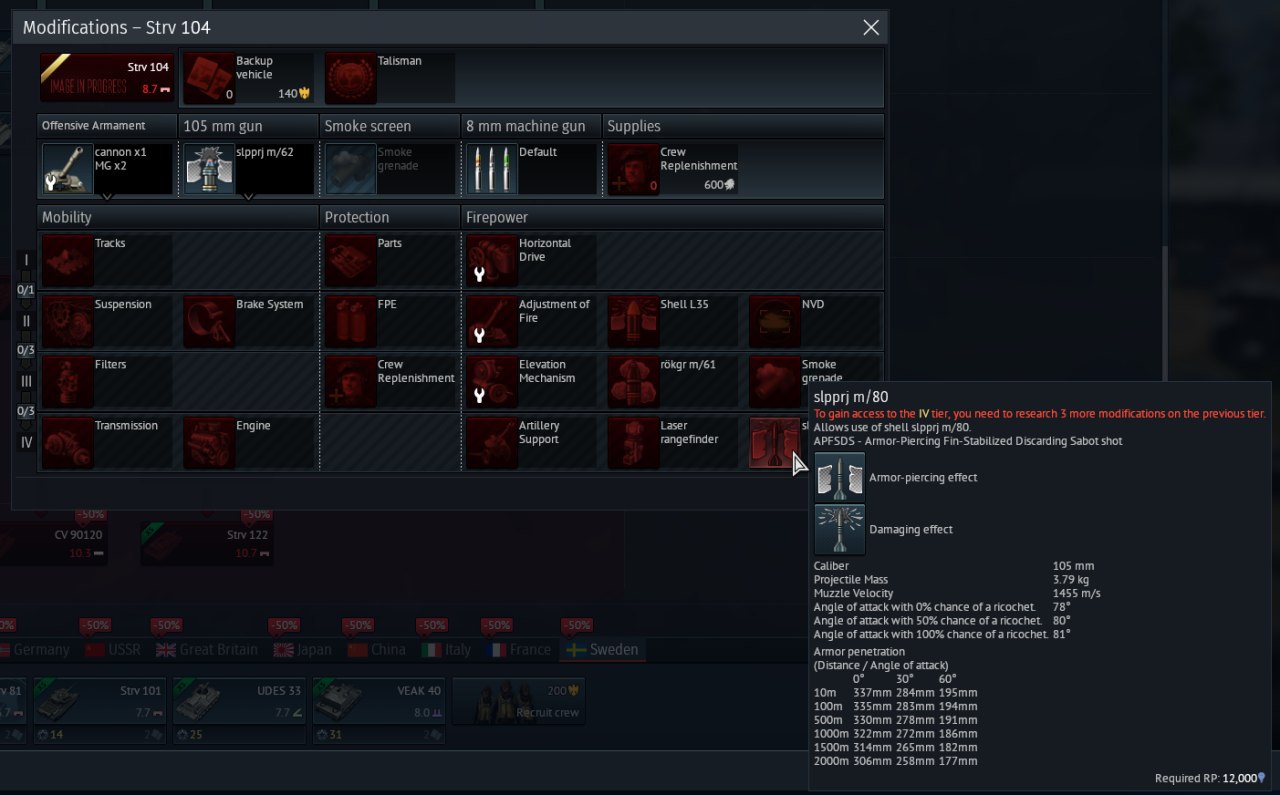Select the Horizontal Drive modification icon
The width and height of the screenshot is (1280, 795).
click(x=491, y=260)
